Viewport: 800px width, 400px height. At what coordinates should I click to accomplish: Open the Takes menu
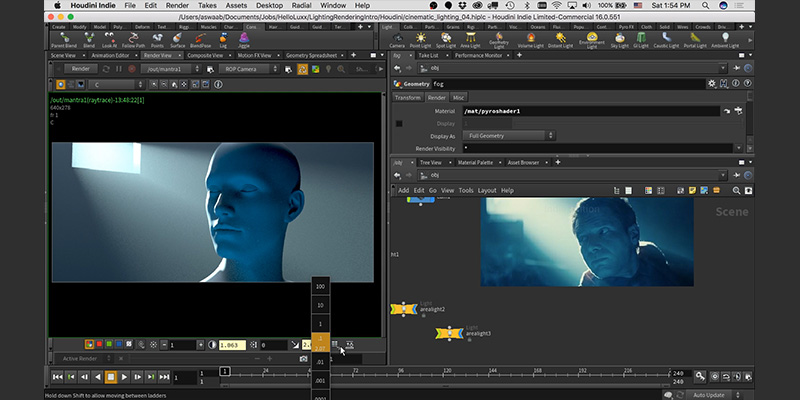[207, 5]
